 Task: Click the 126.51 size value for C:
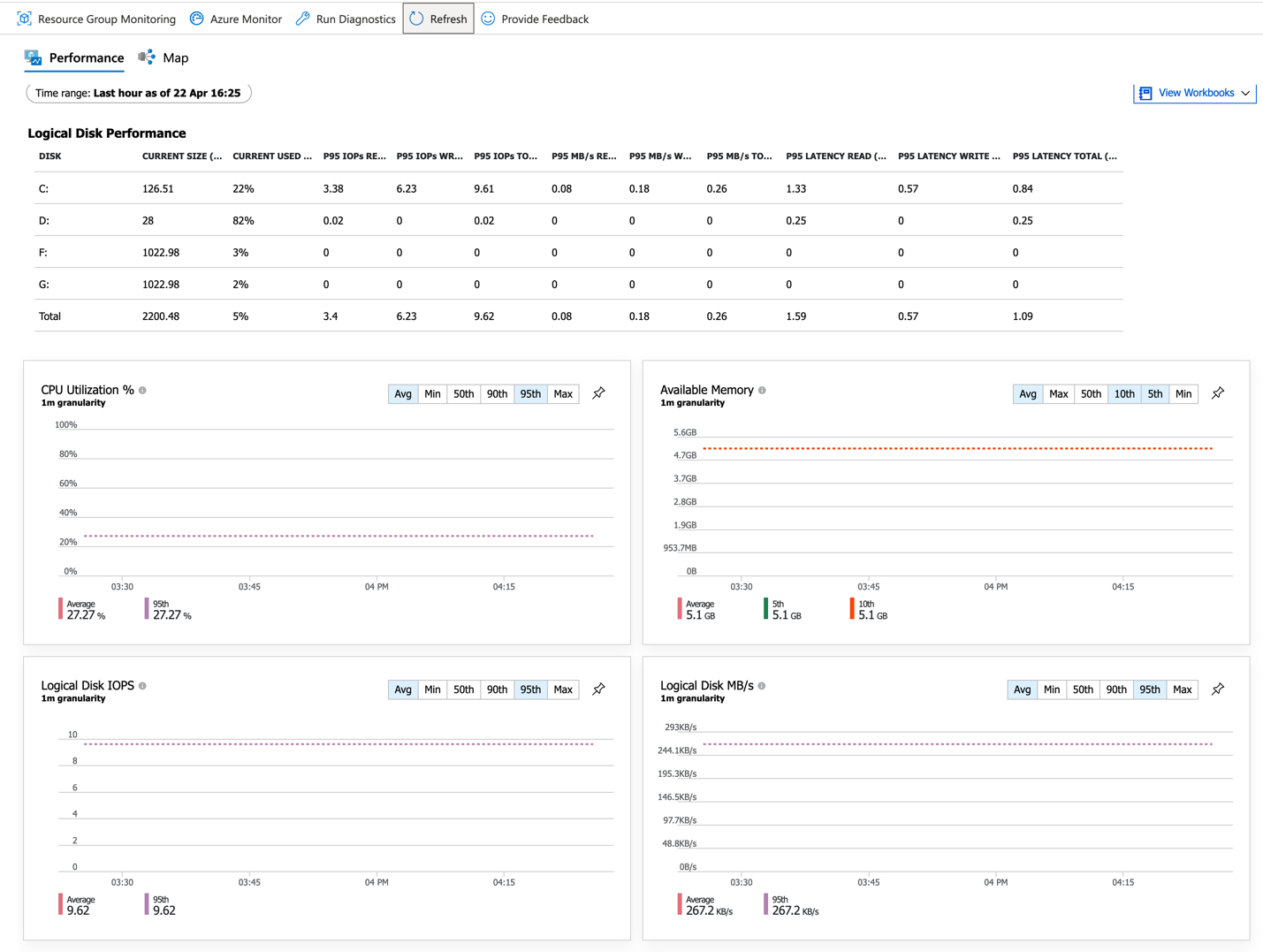point(158,189)
